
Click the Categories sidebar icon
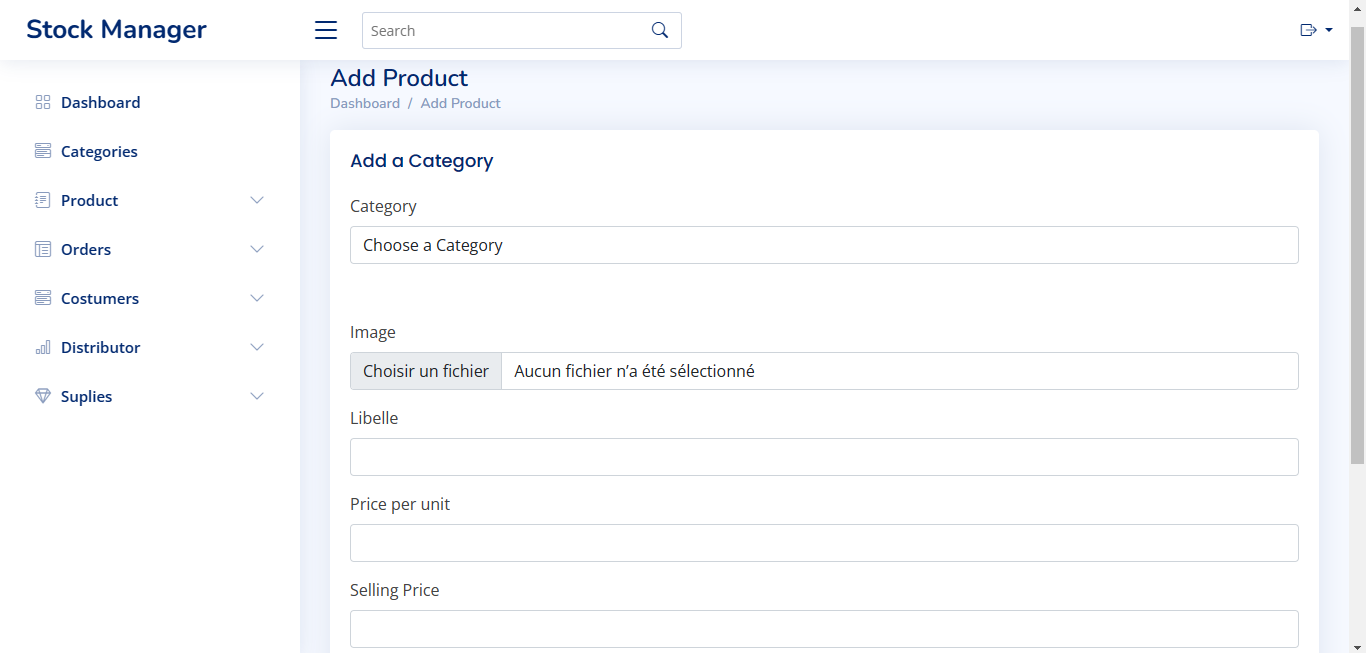click(42, 151)
